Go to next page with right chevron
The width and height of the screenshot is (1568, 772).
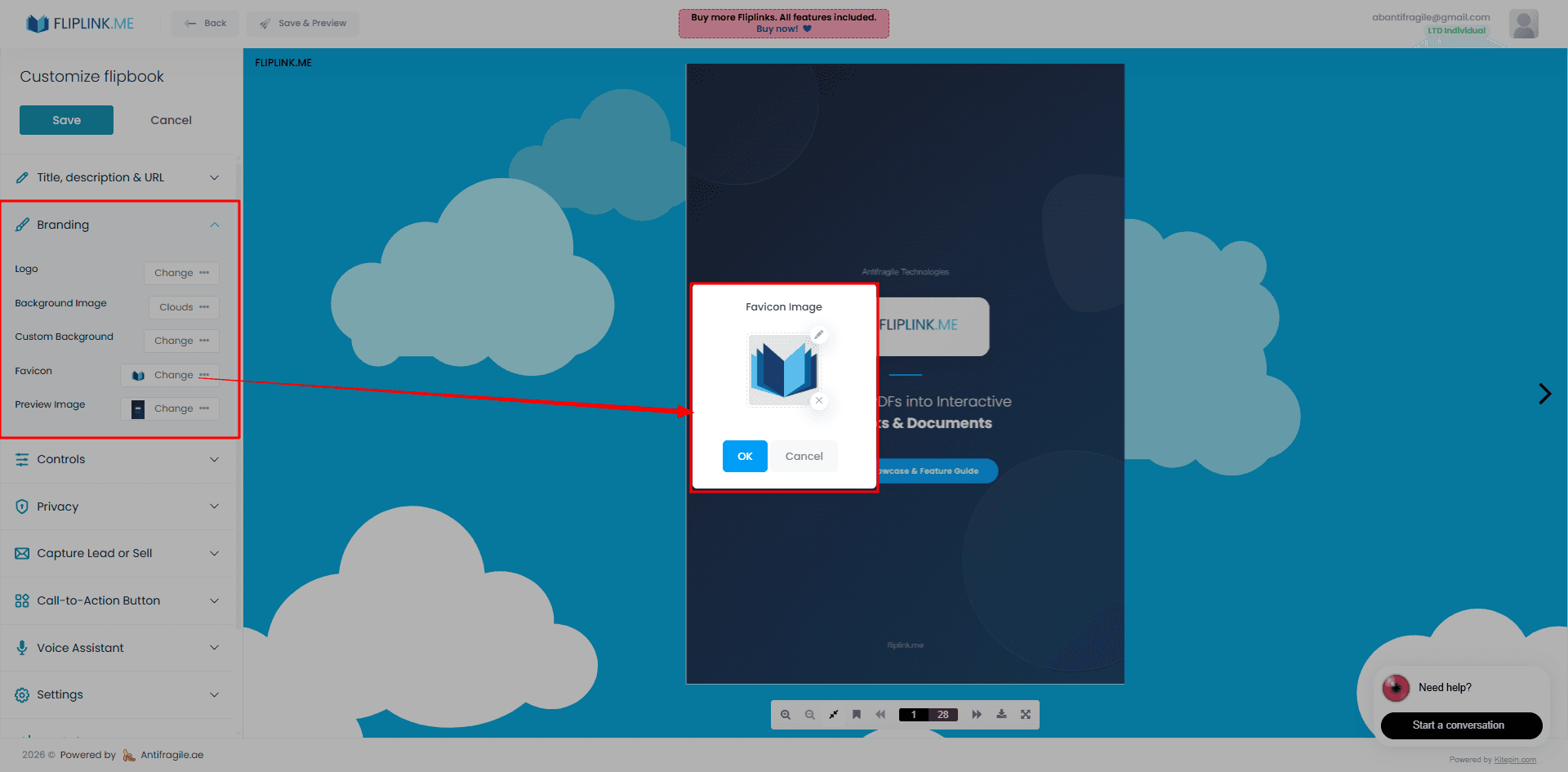pos(1544,394)
